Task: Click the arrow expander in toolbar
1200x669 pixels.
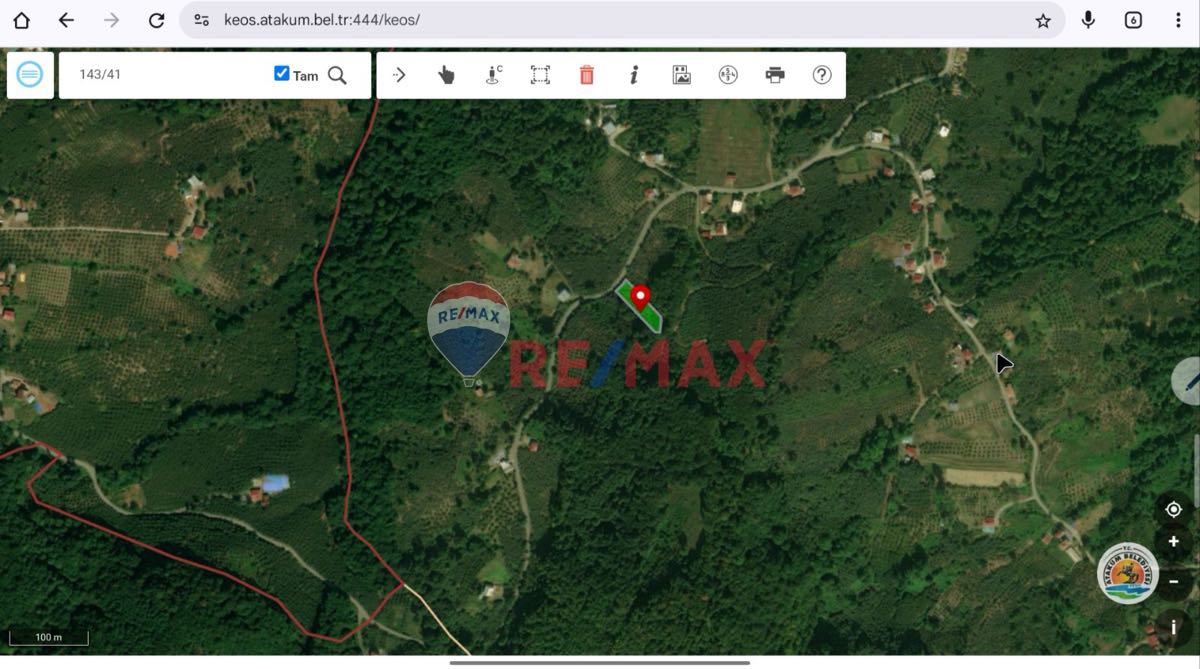Action: coord(399,75)
